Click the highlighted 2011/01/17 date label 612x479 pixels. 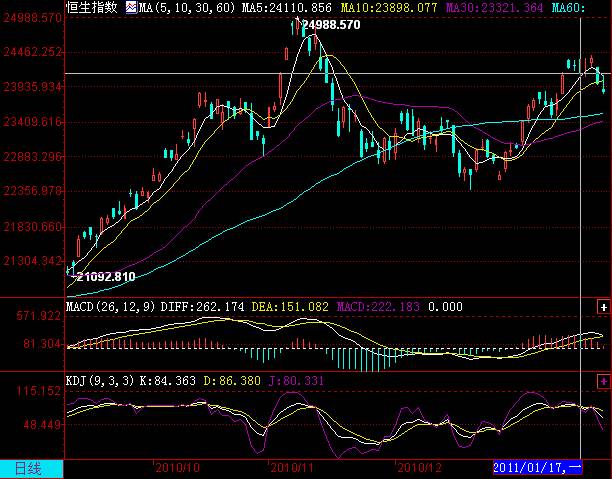click(x=537, y=467)
